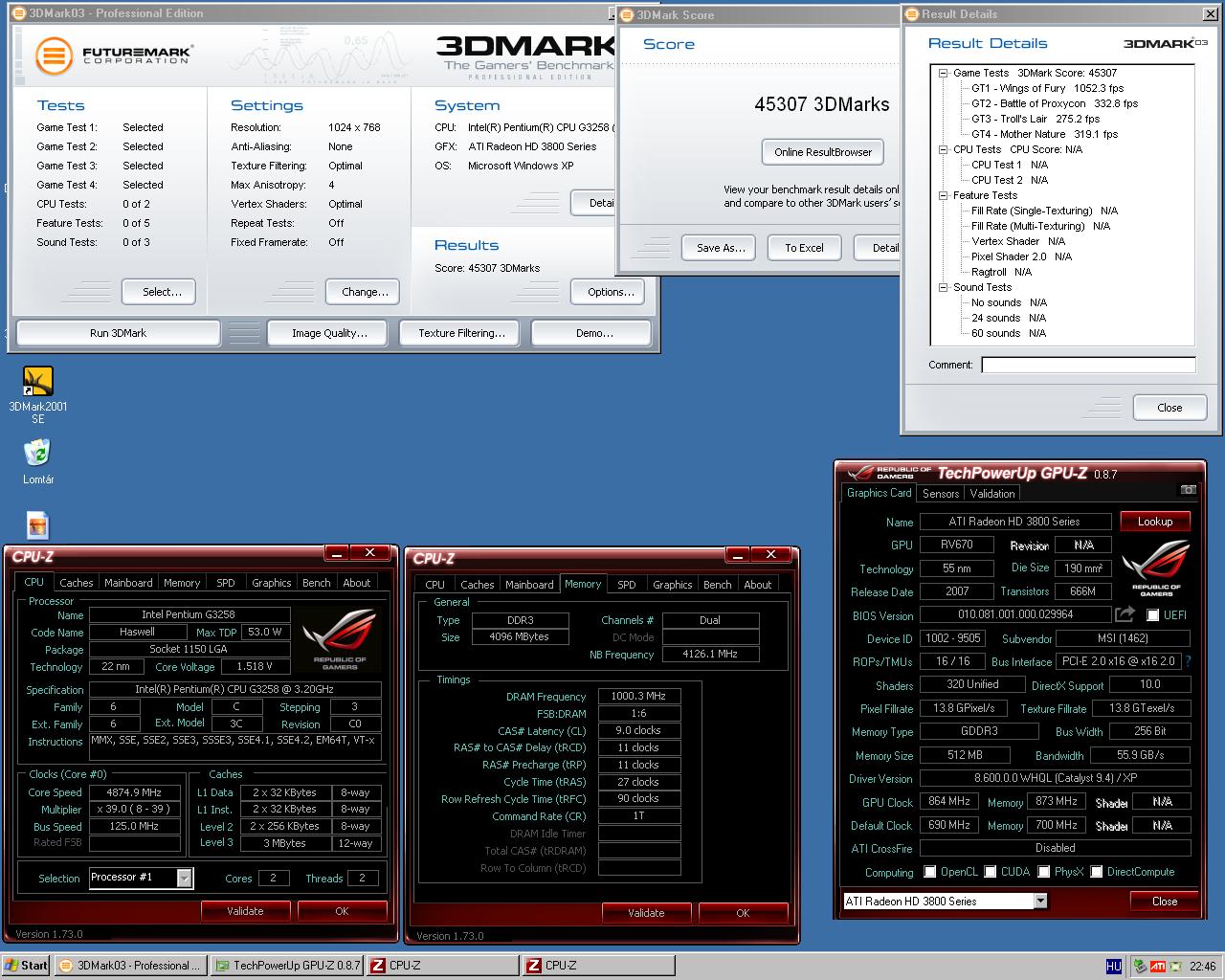Switch to Graphics tab in Memory CPU-Z
Screen dimensions: 1225x980
click(x=672, y=585)
